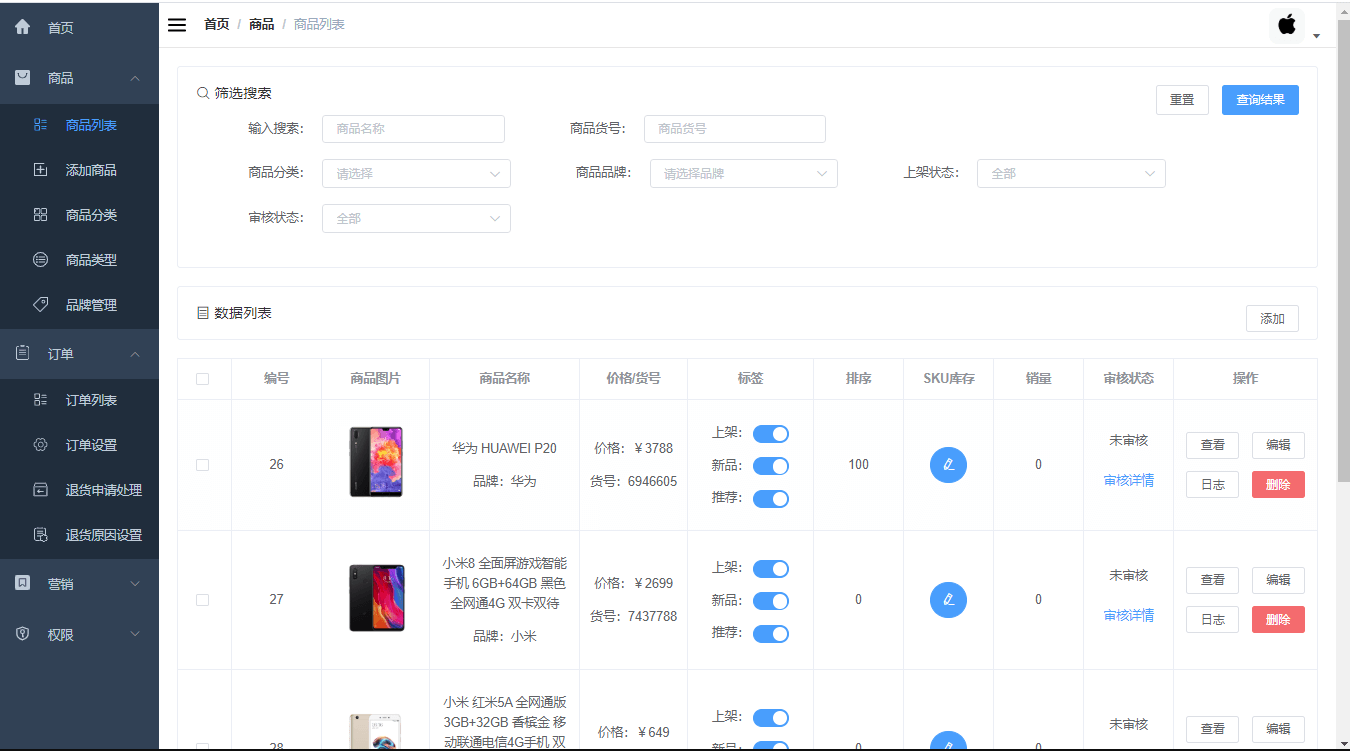Screen dimensions: 1350x751
Task: Click 日志 for product 27
Action: coord(1212,619)
